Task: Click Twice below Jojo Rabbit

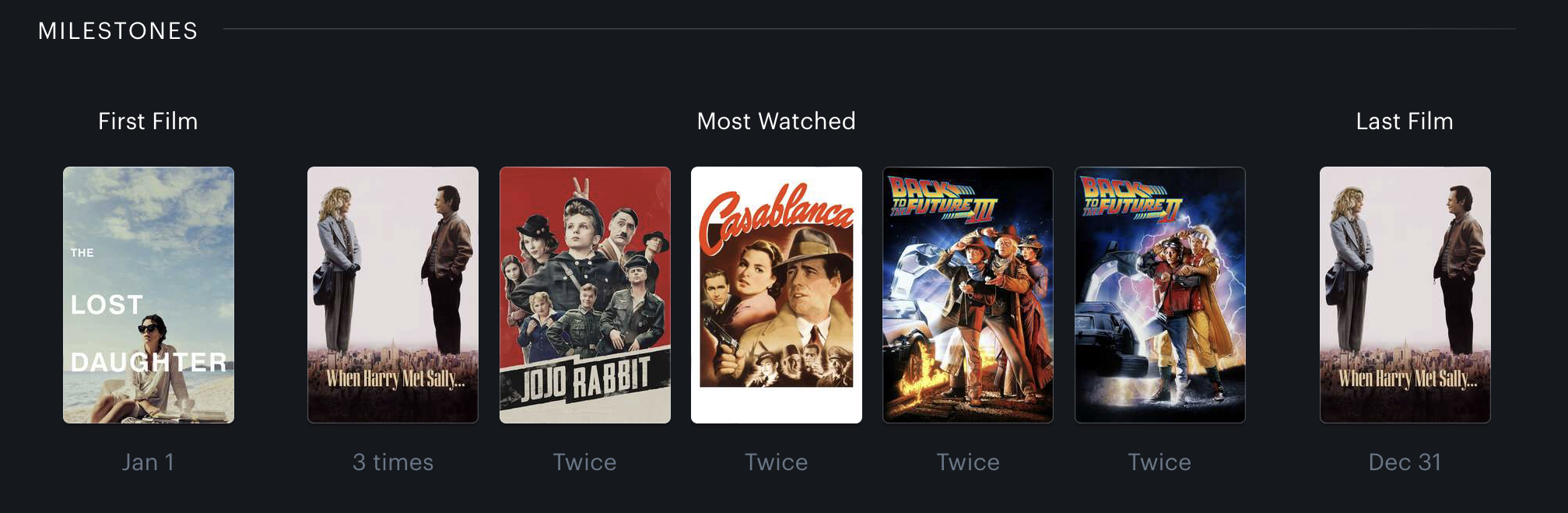Action: click(x=584, y=462)
